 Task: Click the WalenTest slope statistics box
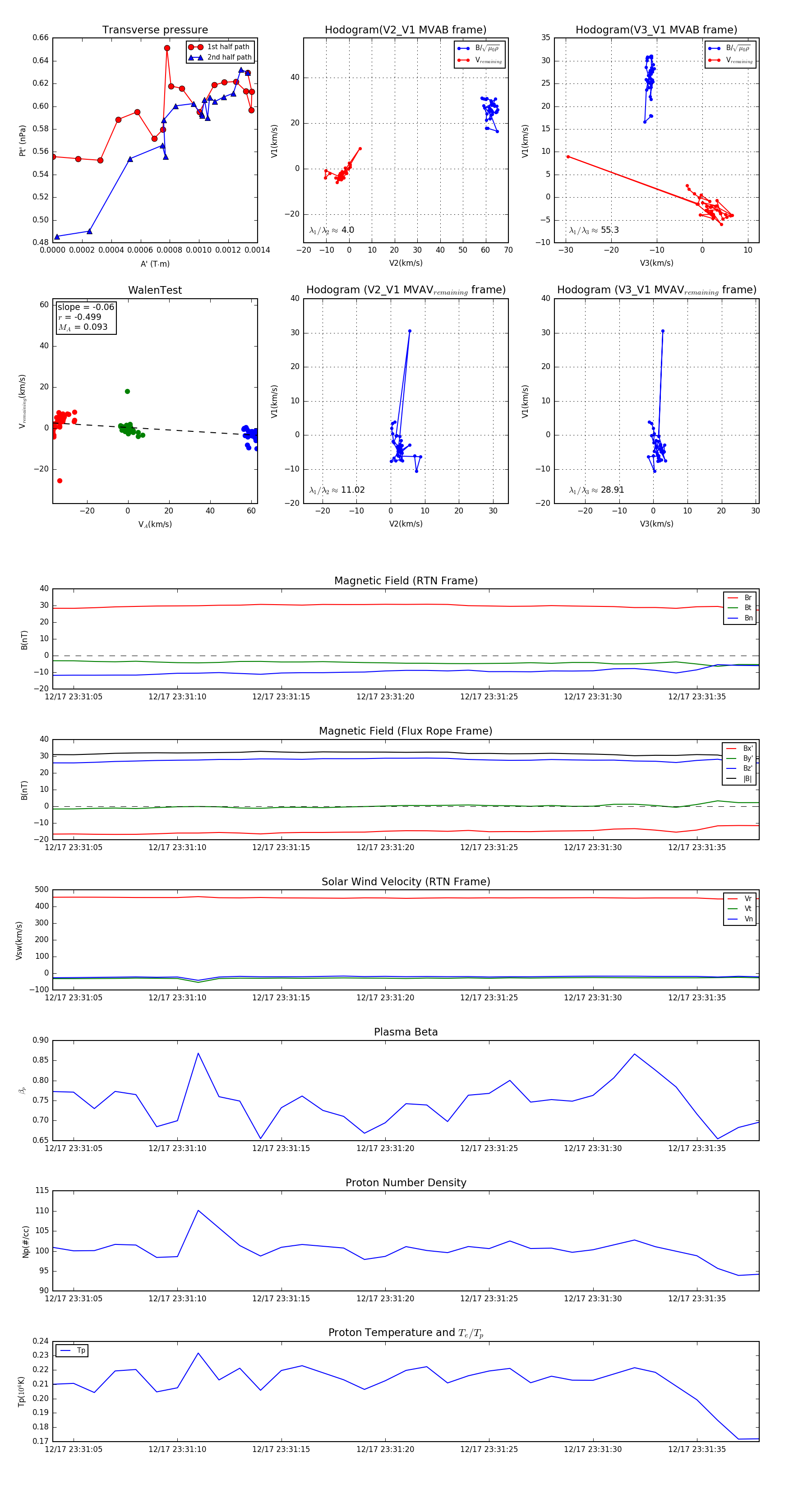coord(86,317)
